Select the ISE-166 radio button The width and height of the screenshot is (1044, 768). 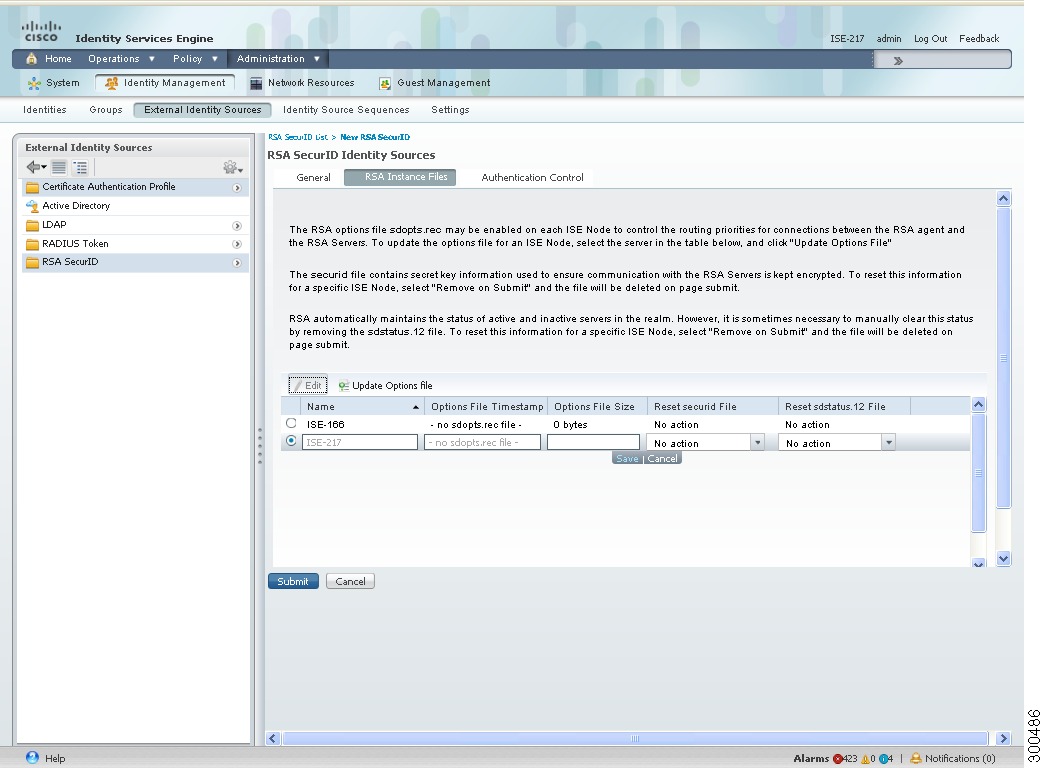tap(291, 423)
